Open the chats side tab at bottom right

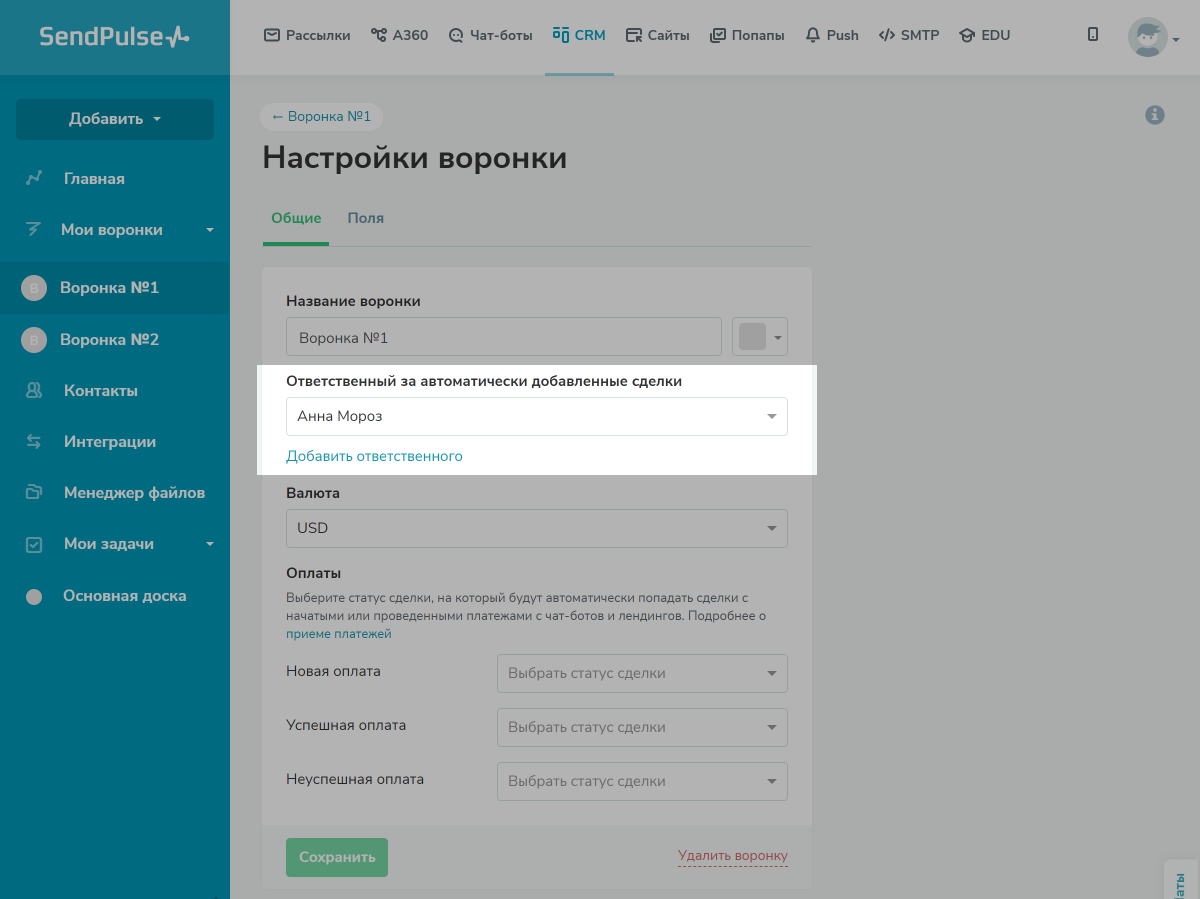(1182, 880)
